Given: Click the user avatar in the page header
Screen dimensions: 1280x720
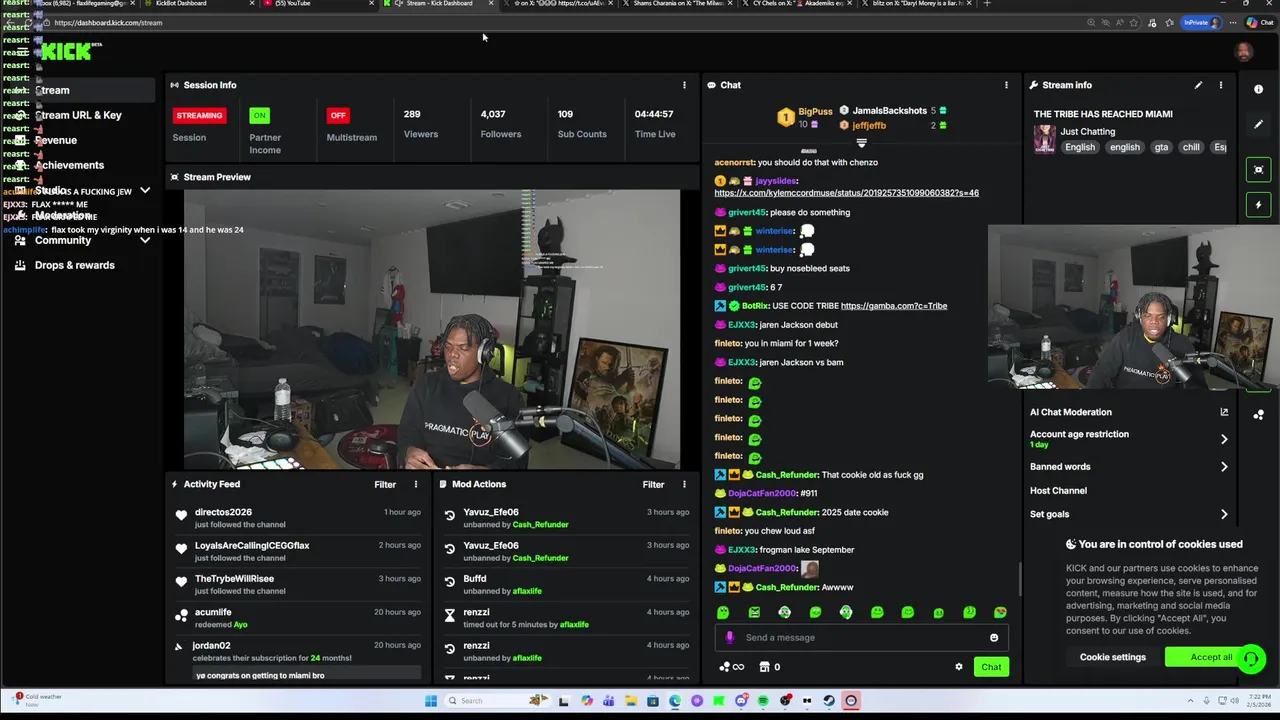Looking at the screenshot, I should click(x=1244, y=52).
